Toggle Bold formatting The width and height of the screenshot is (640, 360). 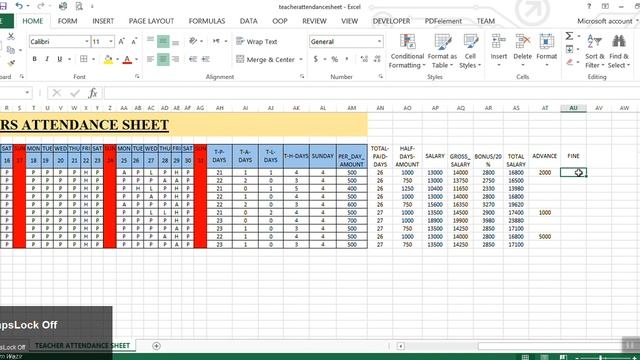pyautogui.click(x=34, y=59)
